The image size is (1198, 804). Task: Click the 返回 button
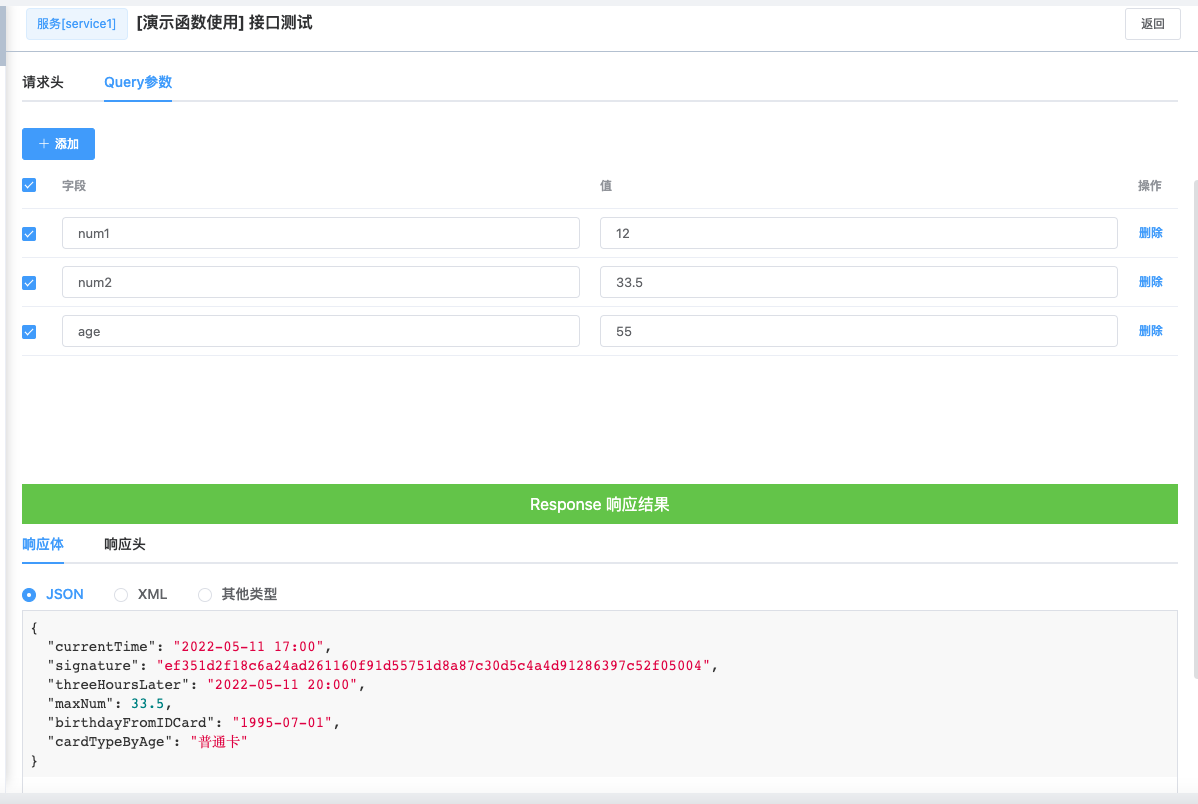click(1152, 24)
